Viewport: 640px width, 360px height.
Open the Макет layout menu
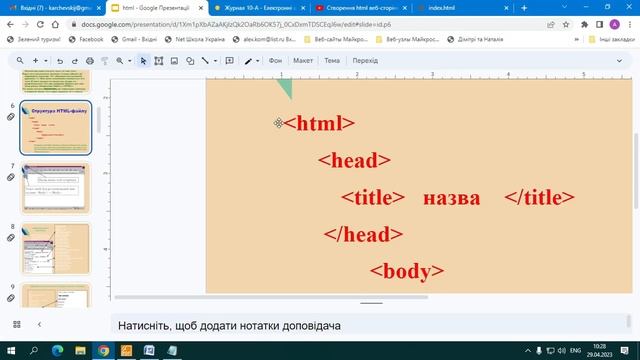coord(303,60)
